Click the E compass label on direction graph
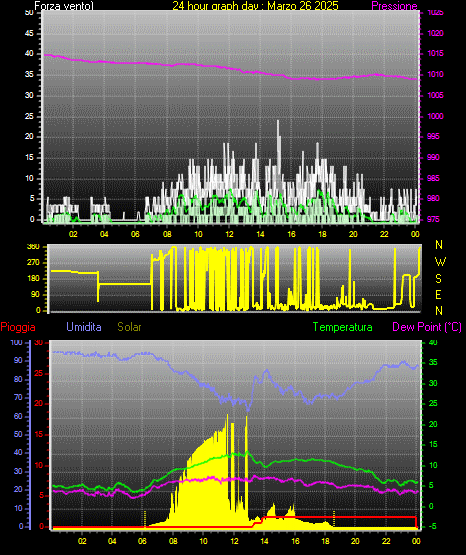 [x=438, y=294]
